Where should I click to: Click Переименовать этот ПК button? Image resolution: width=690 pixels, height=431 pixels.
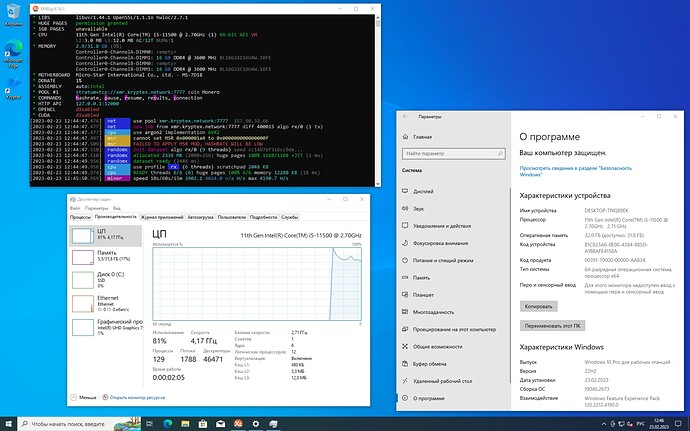point(552,326)
